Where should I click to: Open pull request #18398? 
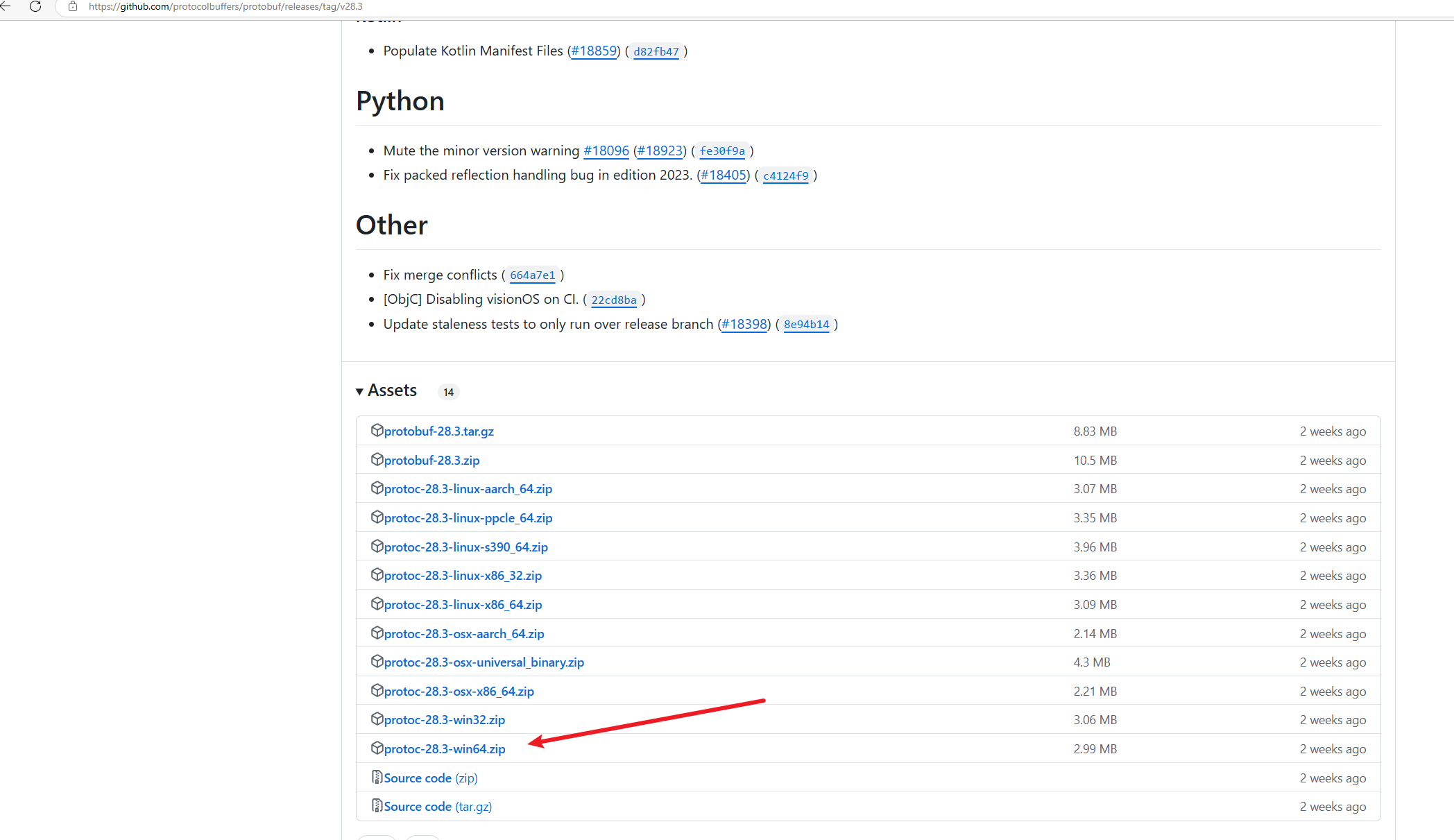click(744, 324)
